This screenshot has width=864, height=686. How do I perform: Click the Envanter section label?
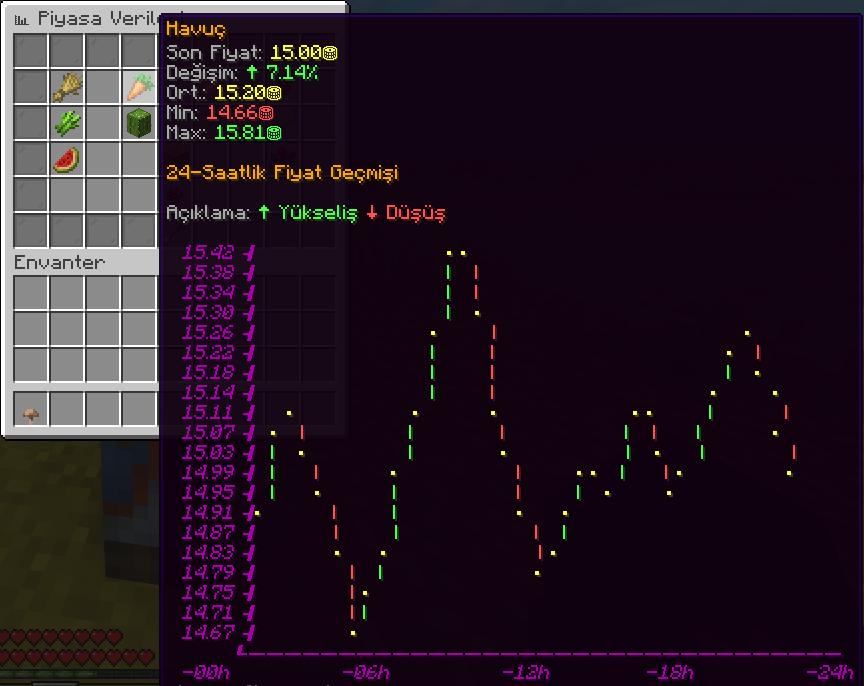pos(58,262)
